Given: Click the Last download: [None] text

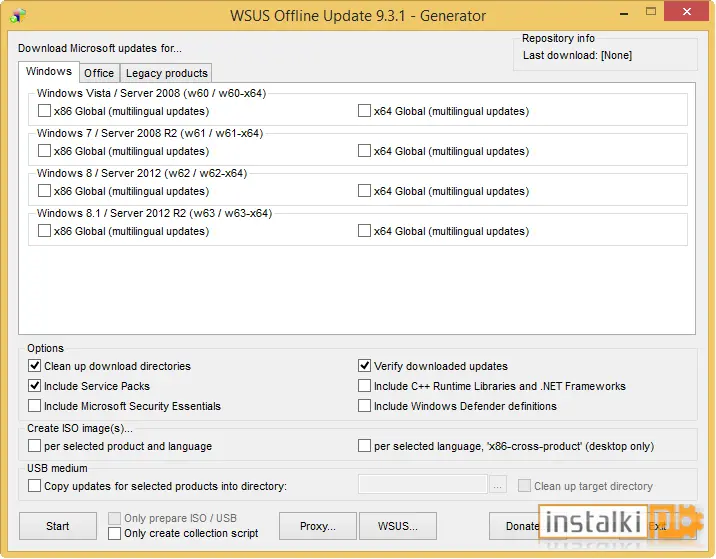Looking at the screenshot, I should [x=577, y=55].
